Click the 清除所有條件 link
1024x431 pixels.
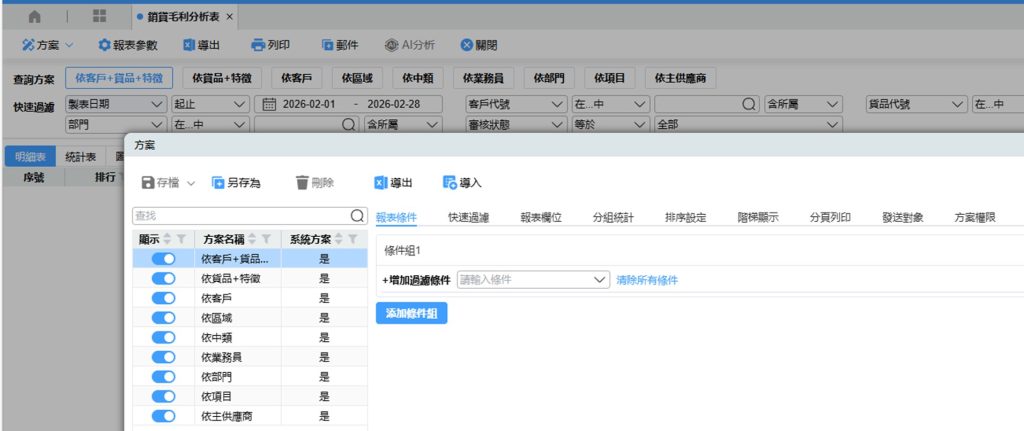(x=647, y=280)
